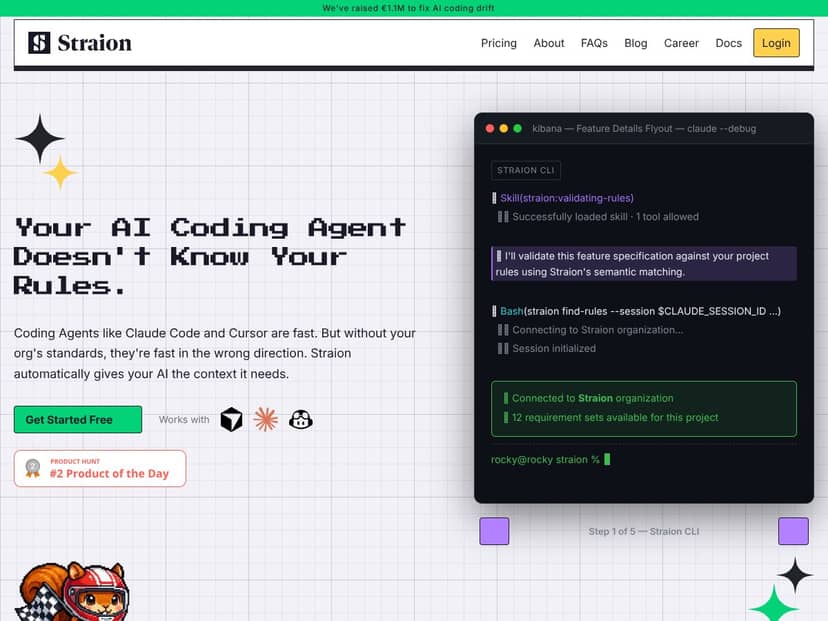Viewport: 828px width, 621px height.
Task: Expand the Bash straion find-rules command line
Action: 635,311
